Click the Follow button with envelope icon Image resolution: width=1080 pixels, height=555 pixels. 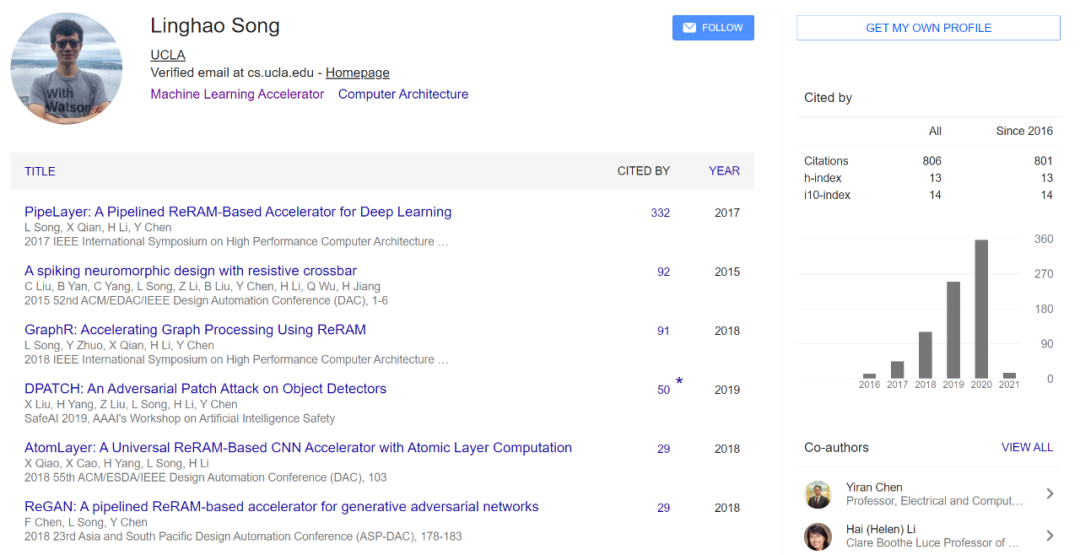(x=713, y=28)
